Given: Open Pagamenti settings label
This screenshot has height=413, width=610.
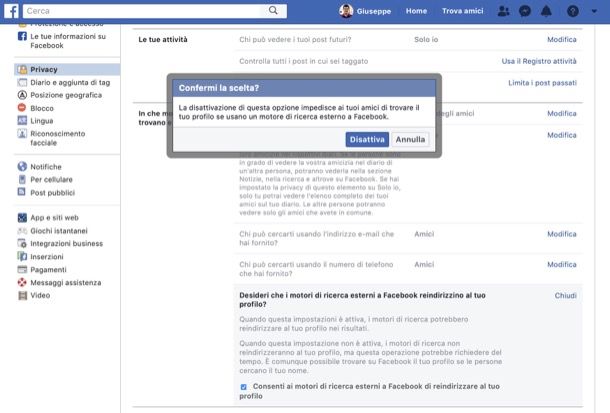Looking at the screenshot, I should click(48, 270).
